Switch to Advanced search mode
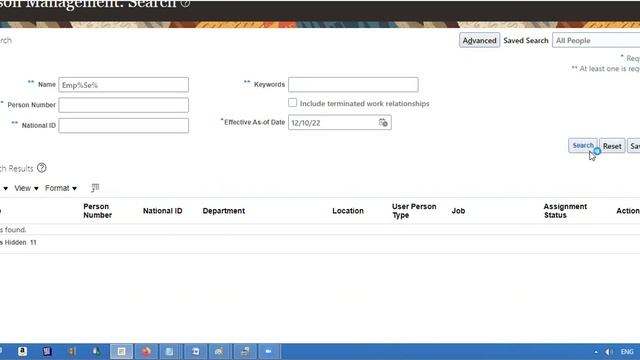Screen dimensions: 640x360 [x=479, y=40]
